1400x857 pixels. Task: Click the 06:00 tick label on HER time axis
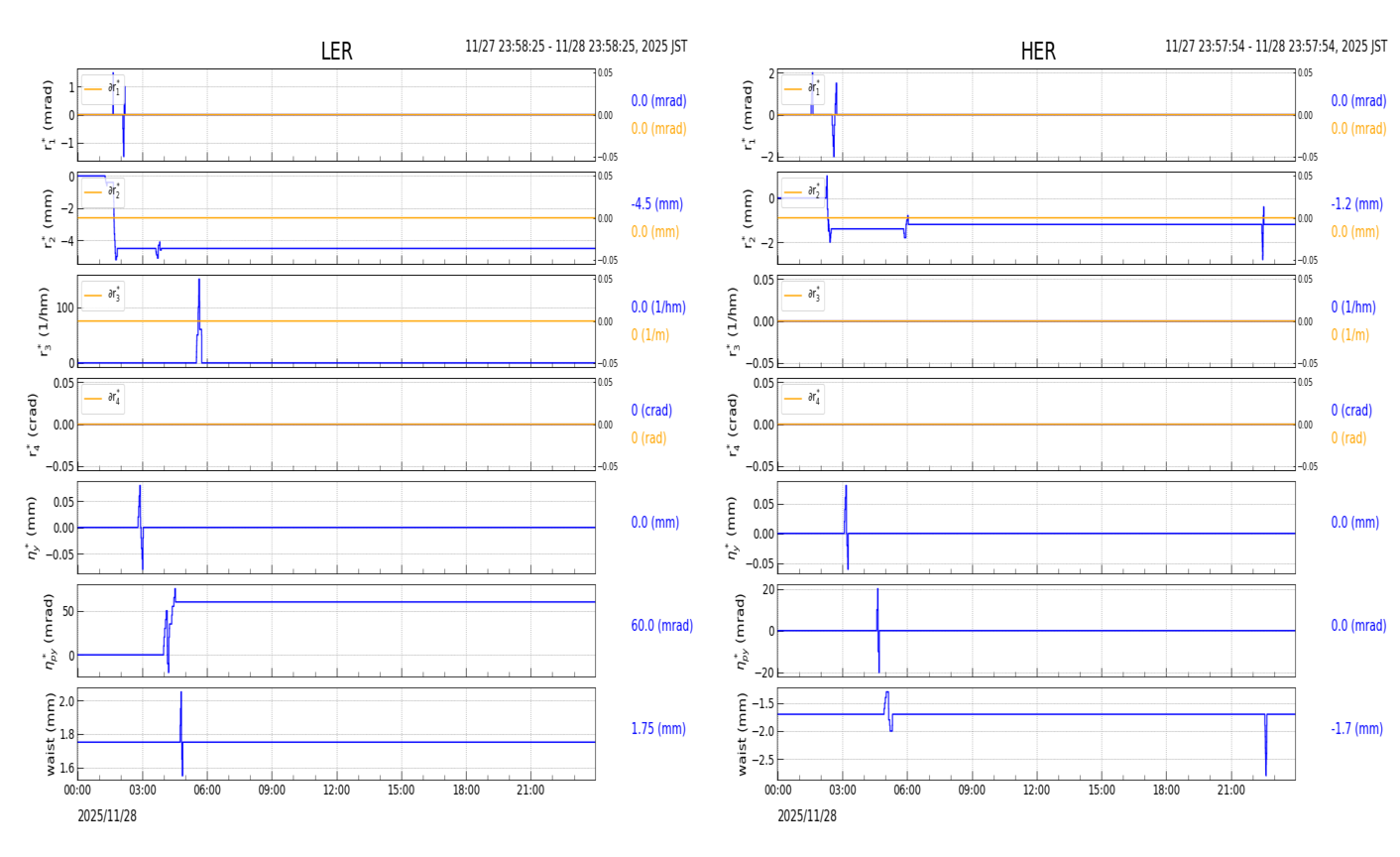pyautogui.click(x=907, y=791)
